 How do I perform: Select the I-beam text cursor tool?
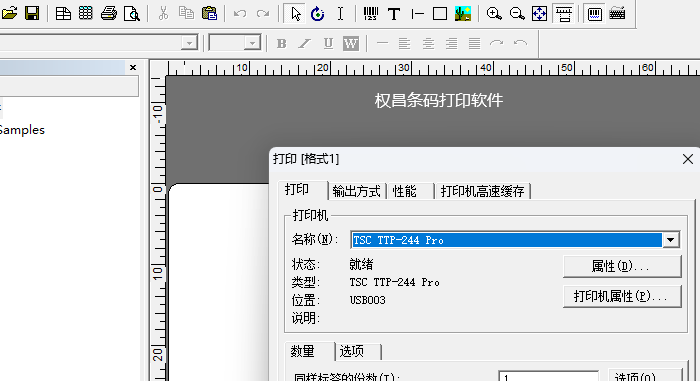(340, 14)
